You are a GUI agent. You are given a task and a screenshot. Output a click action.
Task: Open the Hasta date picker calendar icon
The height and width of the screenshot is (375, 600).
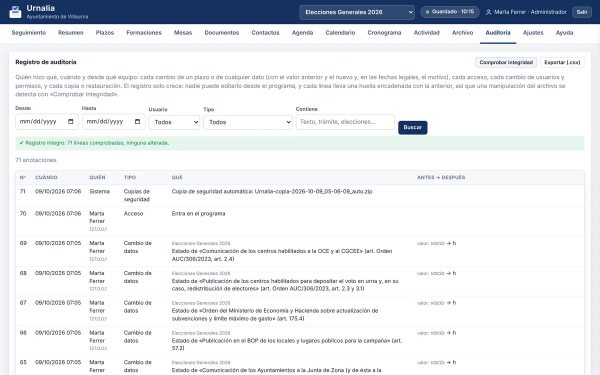point(137,122)
